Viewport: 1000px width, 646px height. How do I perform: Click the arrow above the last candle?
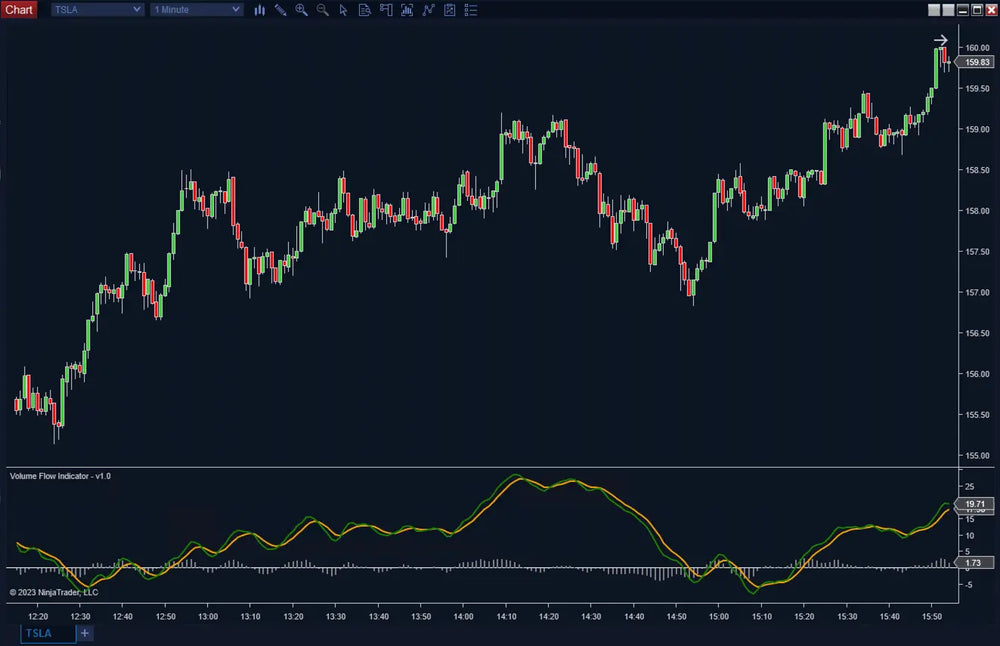coord(940,41)
